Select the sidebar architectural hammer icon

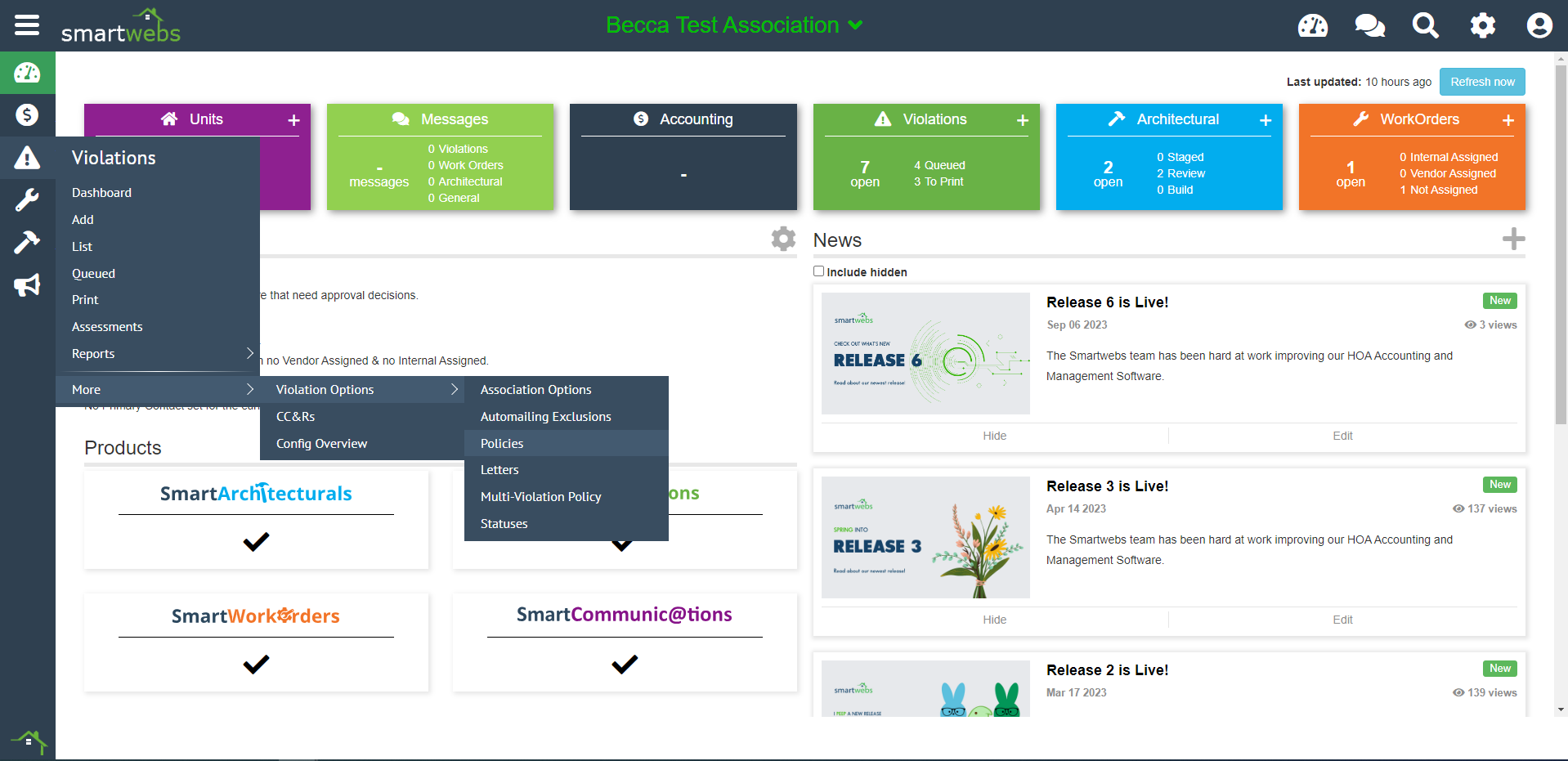coord(27,242)
